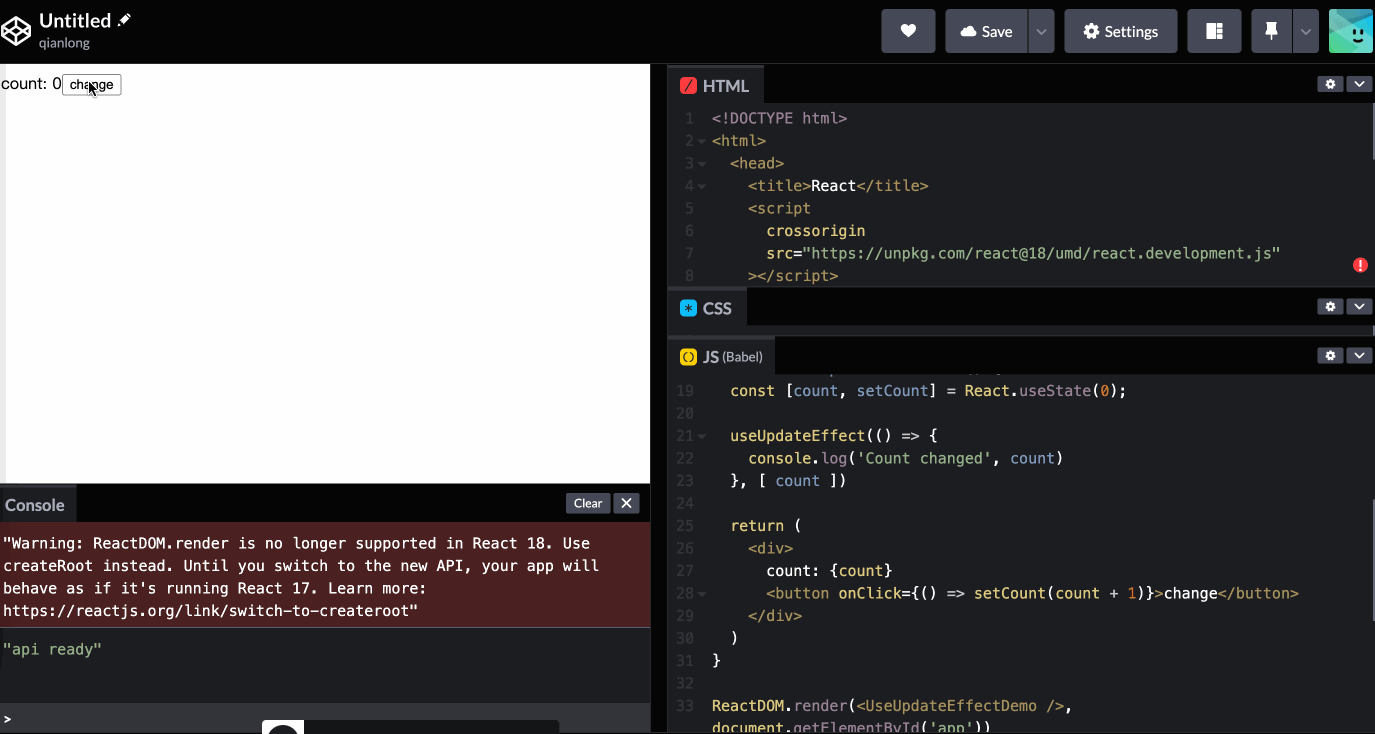Select the HTML editor tab

click(x=716, y=85)
